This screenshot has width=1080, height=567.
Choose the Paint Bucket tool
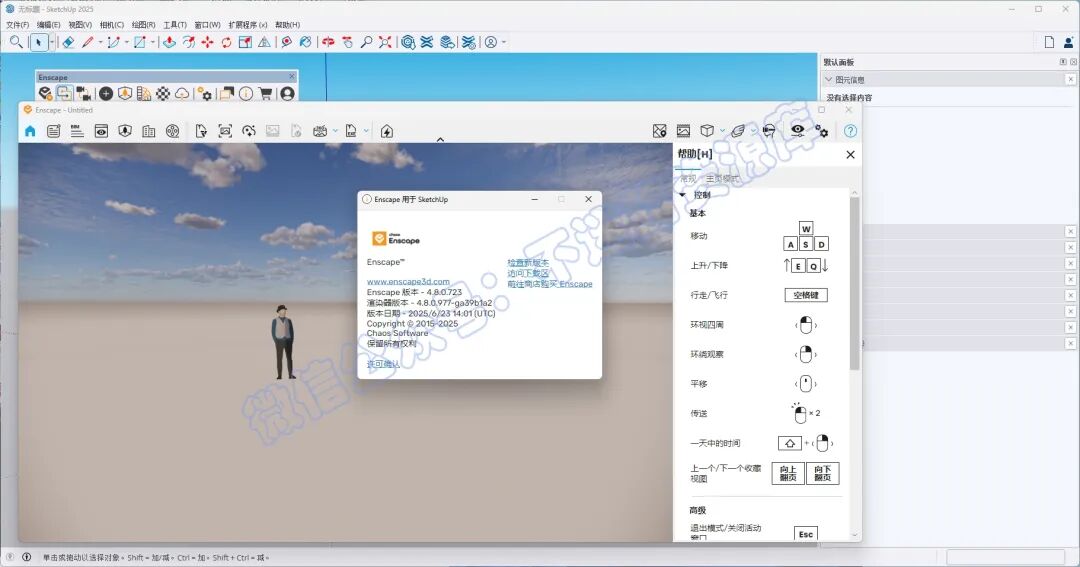(306, 42)
